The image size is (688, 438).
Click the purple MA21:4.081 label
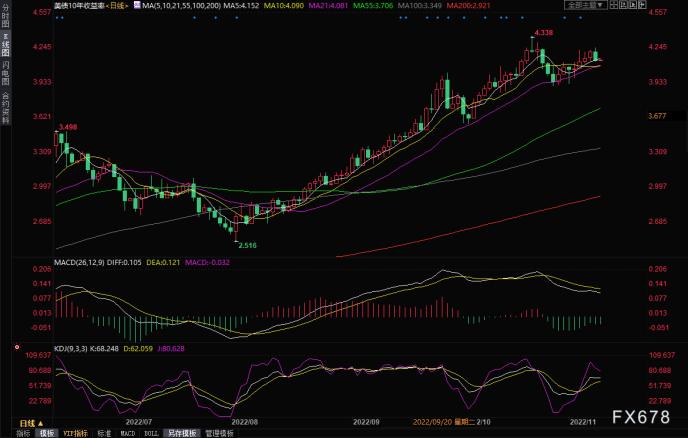(329, 6)
